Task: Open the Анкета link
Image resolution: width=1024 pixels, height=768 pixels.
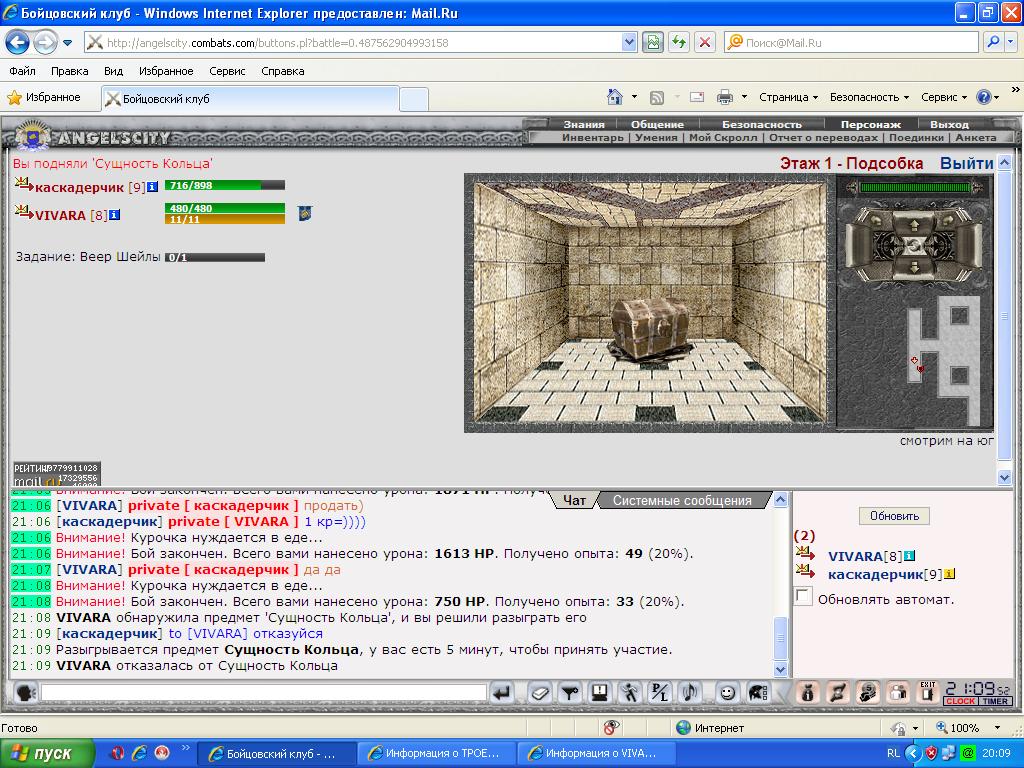Action: click(x=976, y=138)
